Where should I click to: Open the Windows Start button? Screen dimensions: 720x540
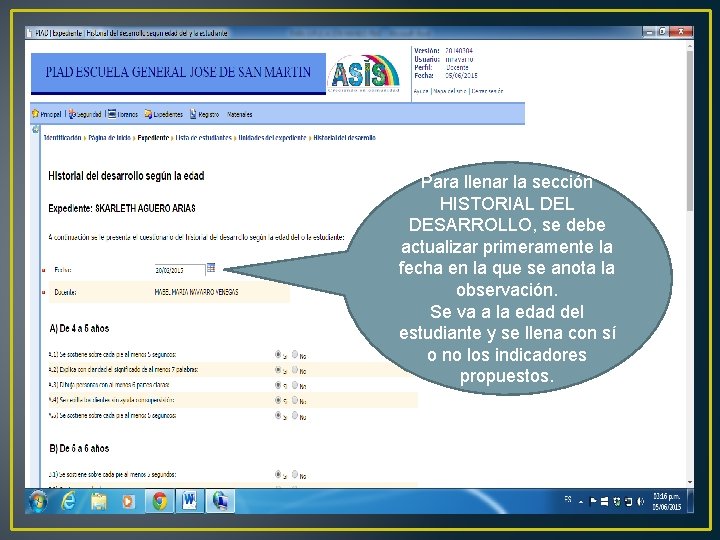click(38, 501)
